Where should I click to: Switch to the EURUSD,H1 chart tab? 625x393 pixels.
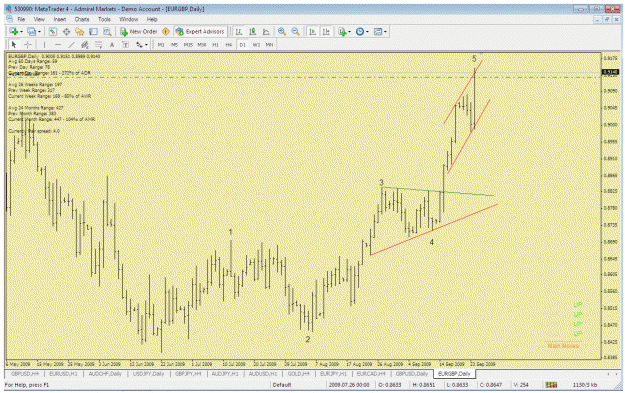(63, 374)
